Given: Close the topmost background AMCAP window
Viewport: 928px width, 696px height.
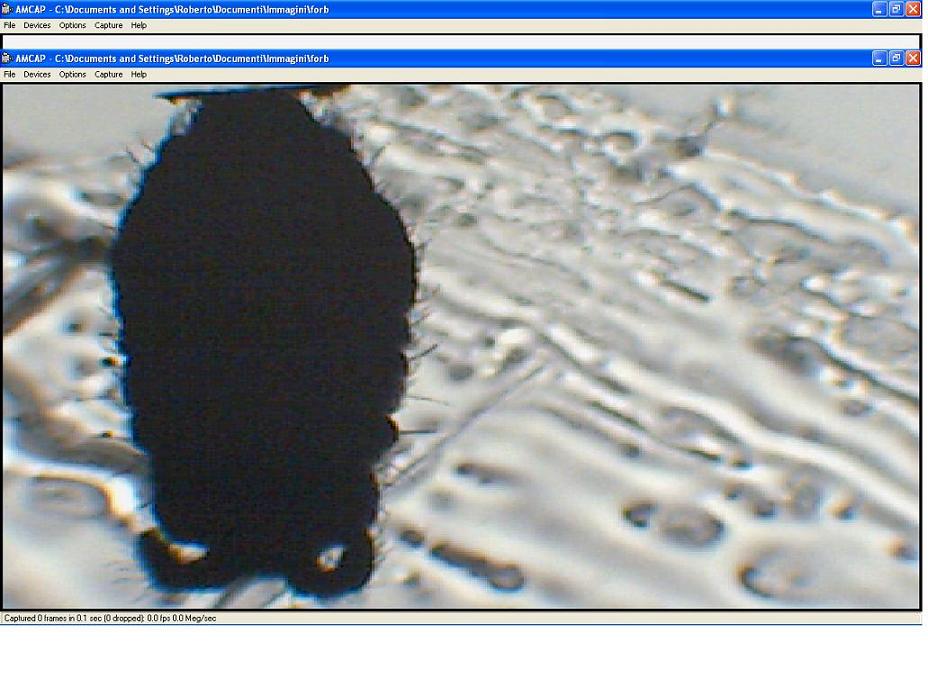Looking at the screenshot, I should pyautogui.click(x=913, y=9).
